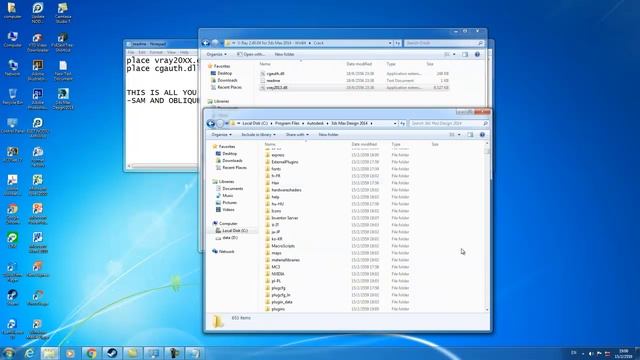
Task: Click the Windows Start button
Action: (x=9, y=353)
